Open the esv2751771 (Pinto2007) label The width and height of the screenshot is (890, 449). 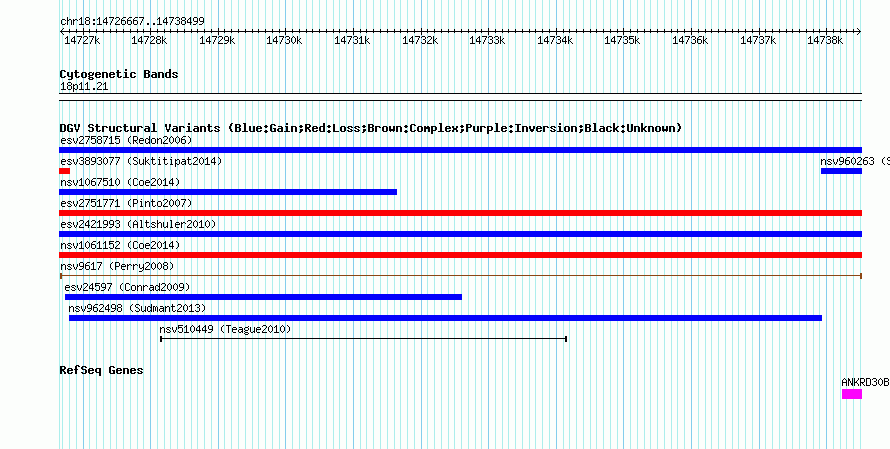(x=127, y=203)
